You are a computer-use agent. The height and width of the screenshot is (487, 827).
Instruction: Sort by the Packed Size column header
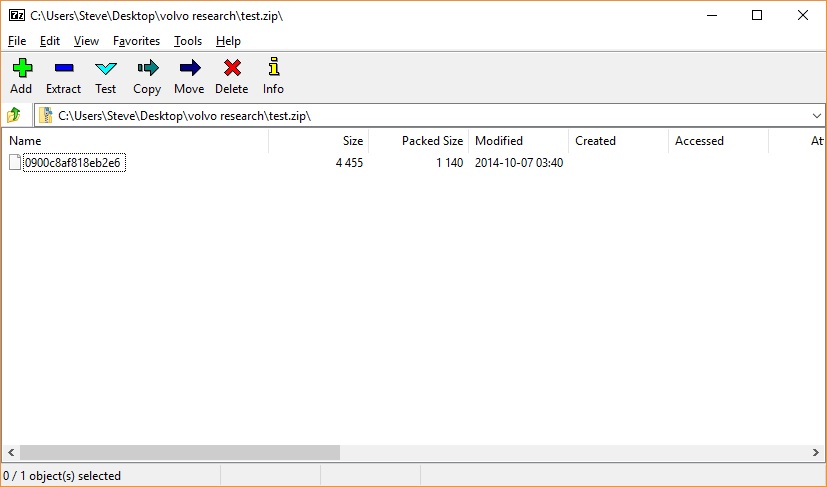(419, 141)
